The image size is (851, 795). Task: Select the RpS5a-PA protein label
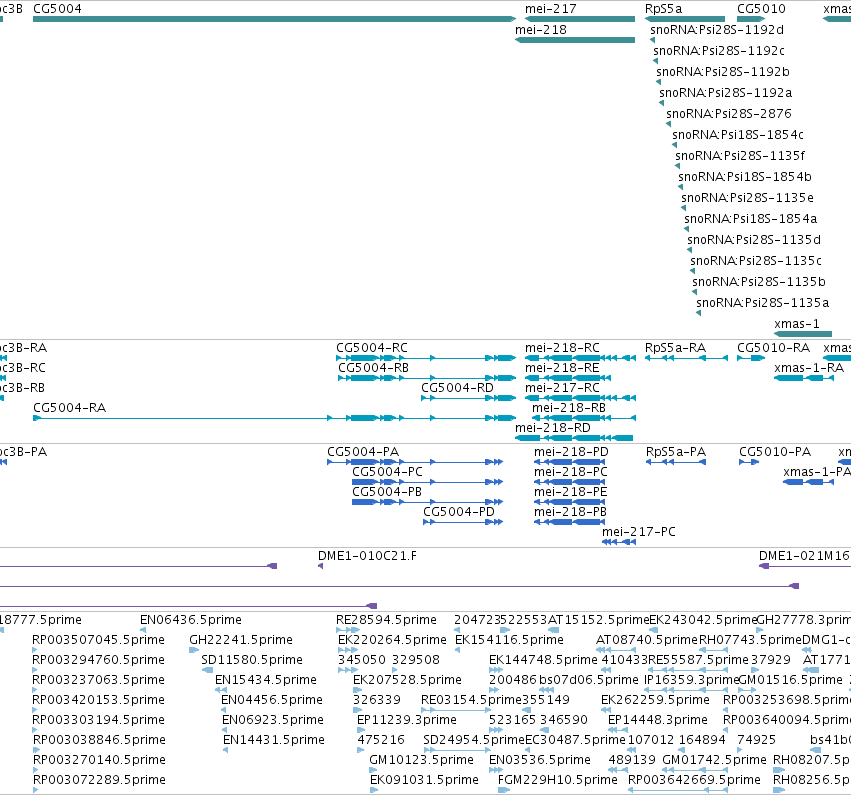pos(676,452)
